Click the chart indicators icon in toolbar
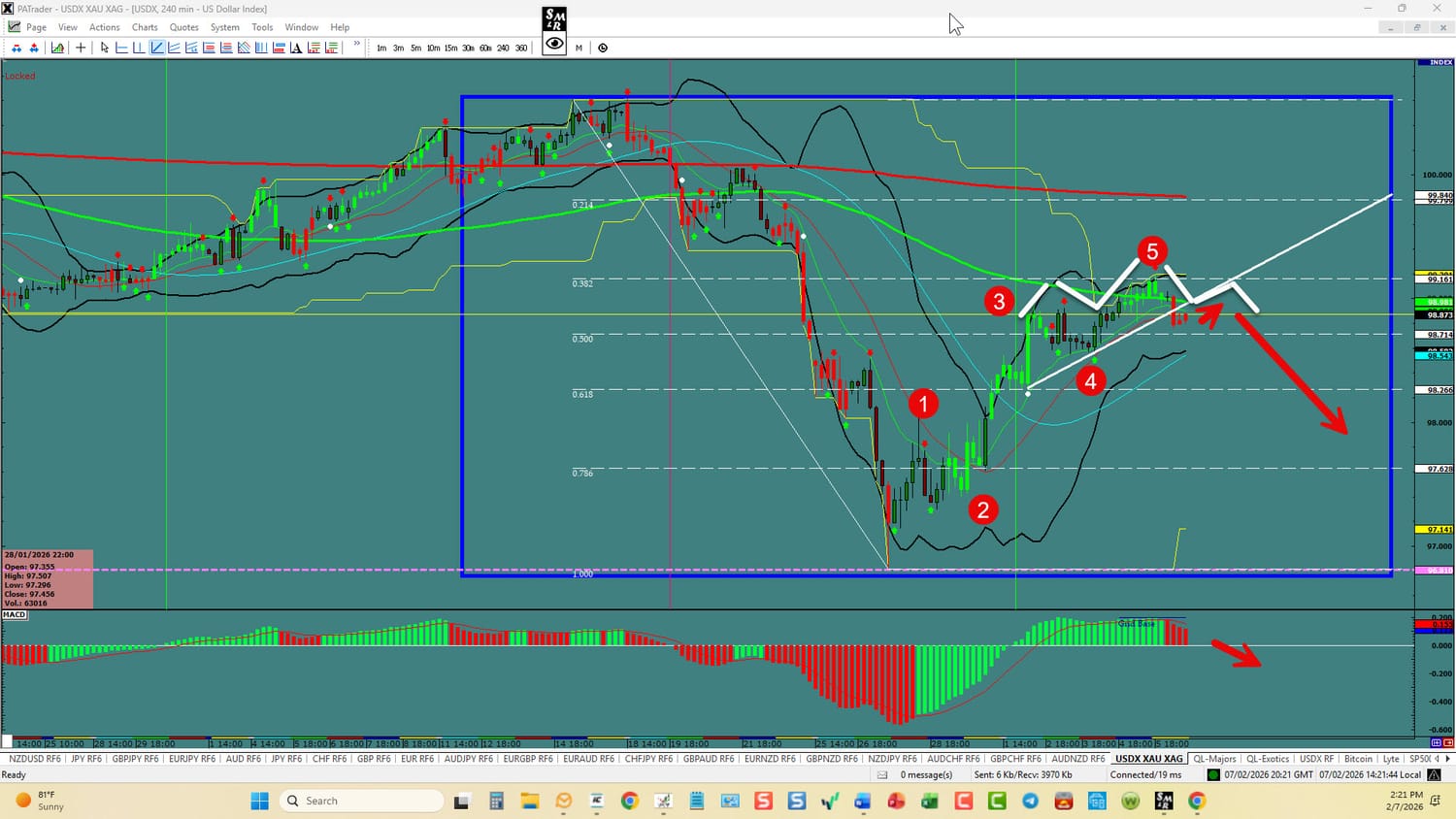Viewport: 1456px width, 819px height. 58,48
